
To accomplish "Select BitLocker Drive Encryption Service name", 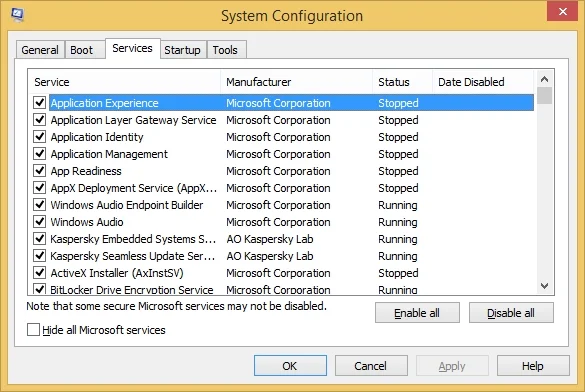I will tap(132, 289).
